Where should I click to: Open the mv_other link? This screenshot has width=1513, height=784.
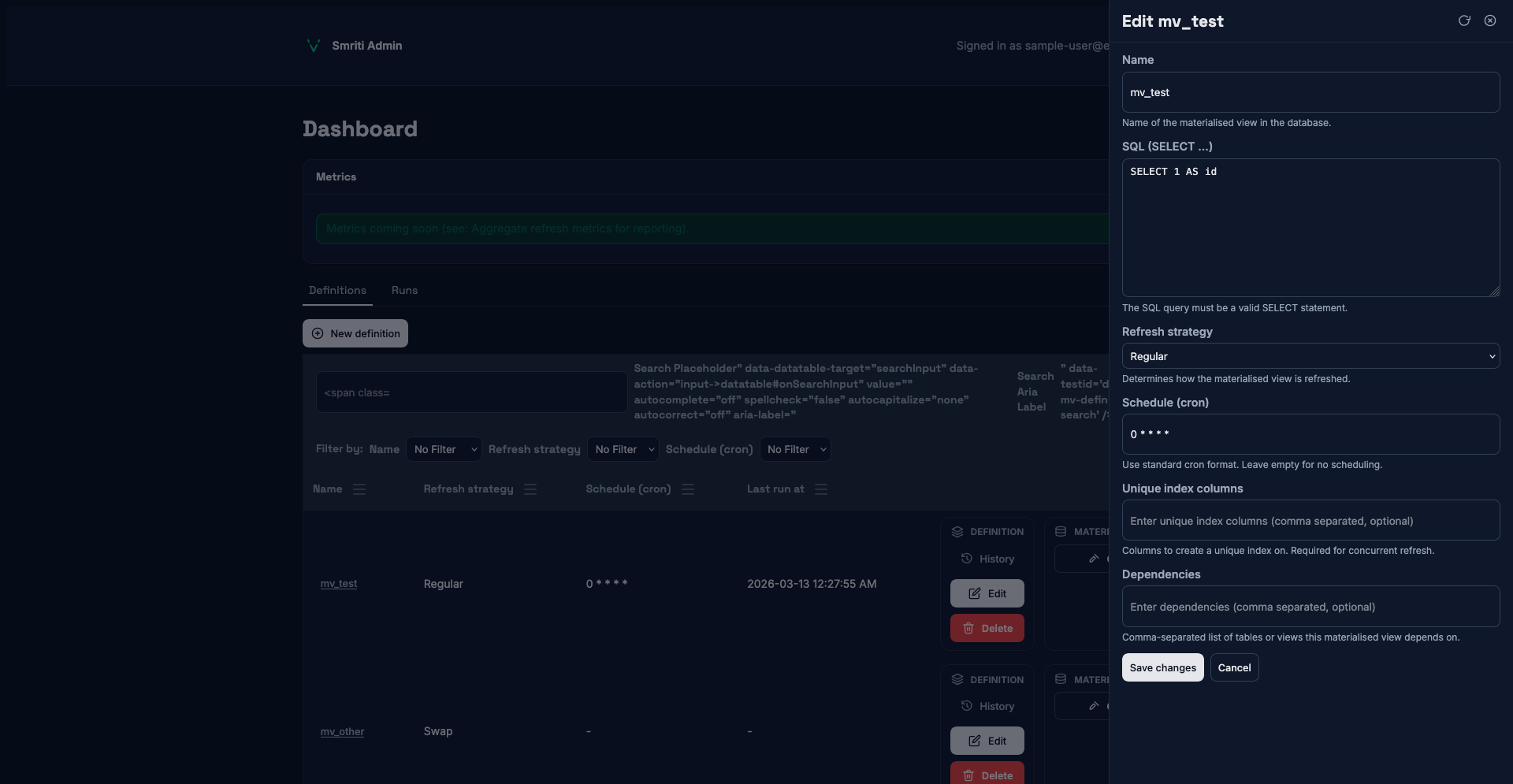click(342, 732)
